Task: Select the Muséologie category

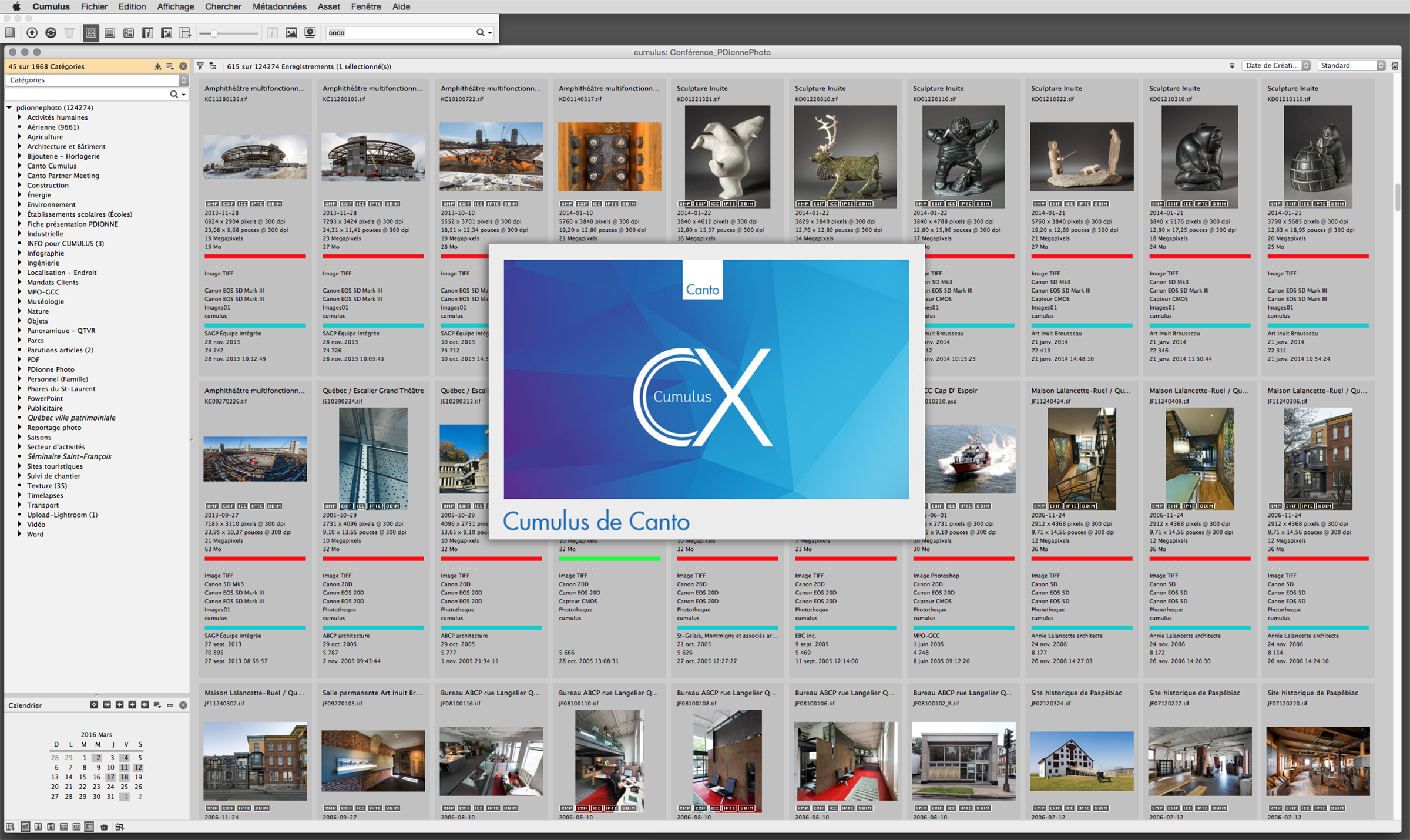Action: [x=45, y=301]
